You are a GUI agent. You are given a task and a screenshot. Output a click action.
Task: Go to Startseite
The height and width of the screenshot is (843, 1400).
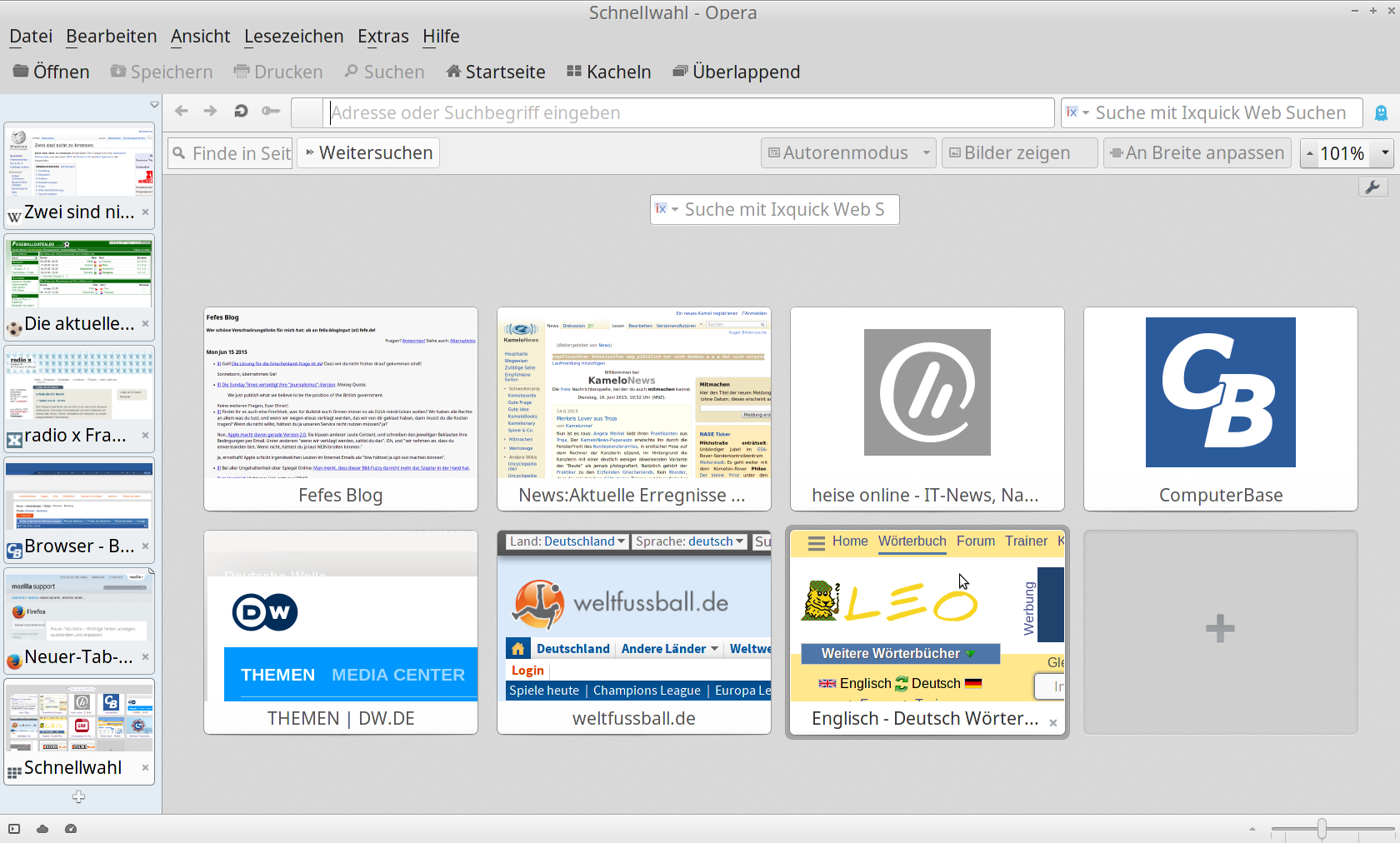point(496,72)
